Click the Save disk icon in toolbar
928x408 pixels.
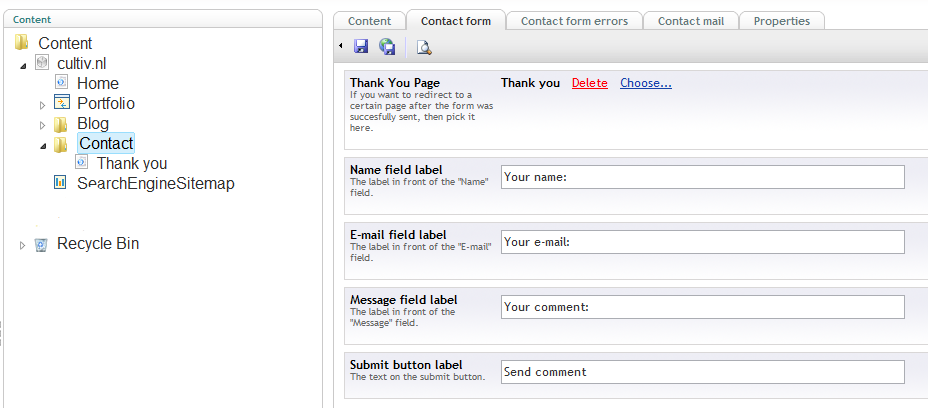[361, 46]
